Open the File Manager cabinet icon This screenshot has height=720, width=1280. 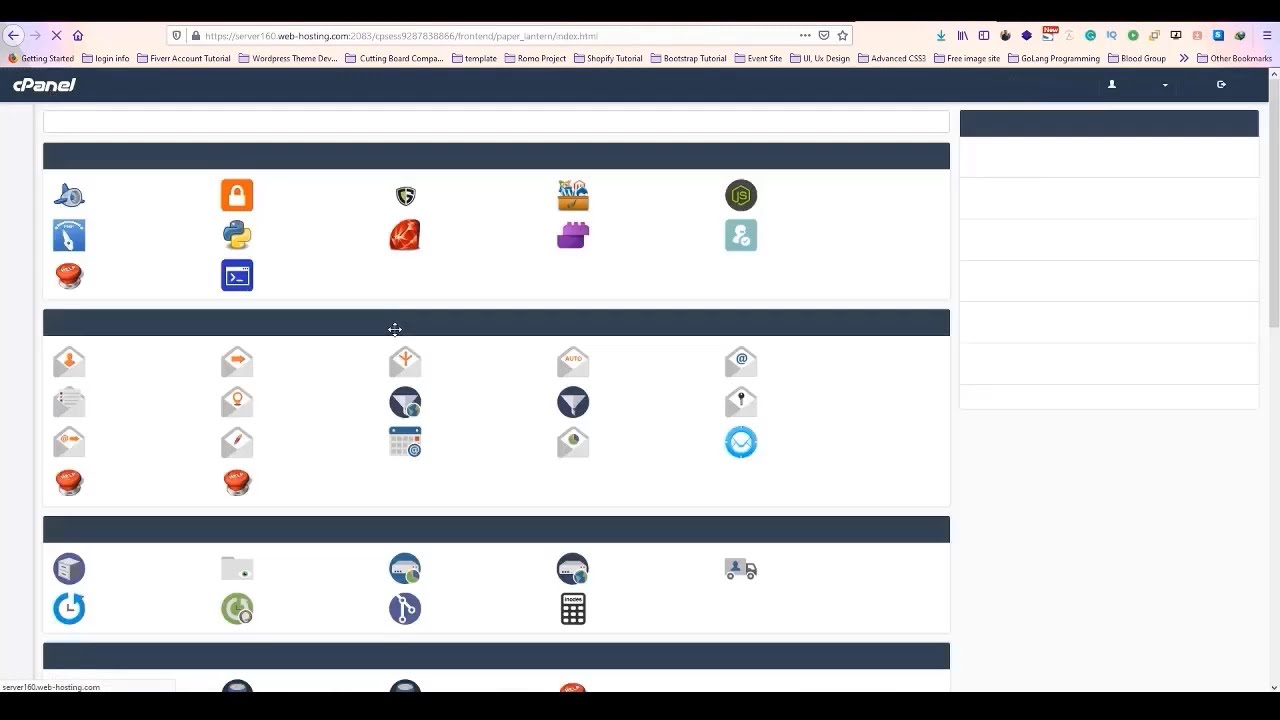click(x=69, y=569)
